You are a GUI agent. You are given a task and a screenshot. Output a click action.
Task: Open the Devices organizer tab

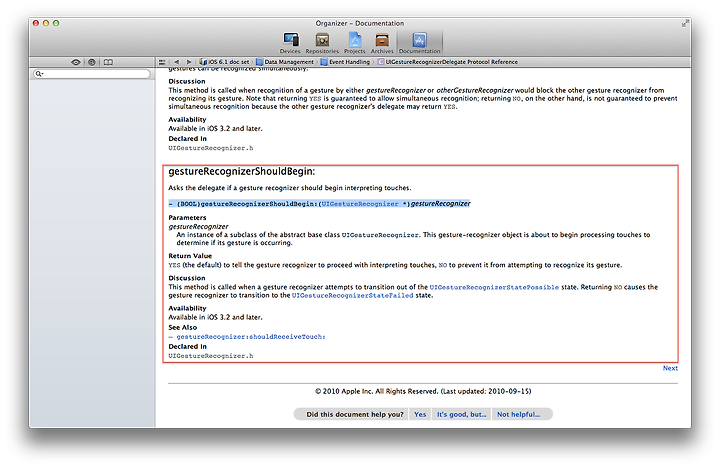(x=290, y=43)
